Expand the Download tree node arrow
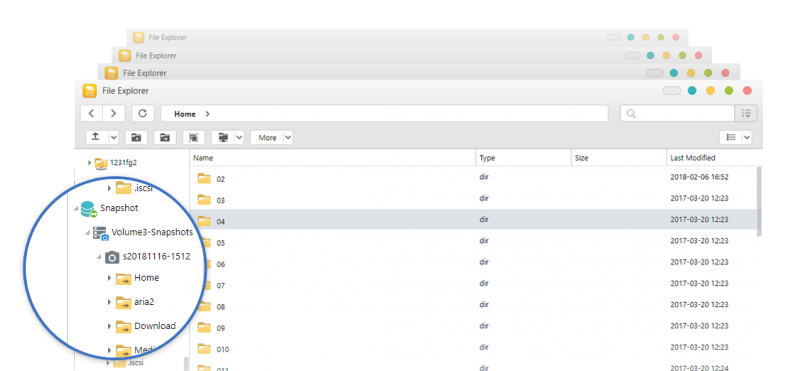Image resolution: width=798 pixels, height=371 pixels. click(x=109, y=326)
